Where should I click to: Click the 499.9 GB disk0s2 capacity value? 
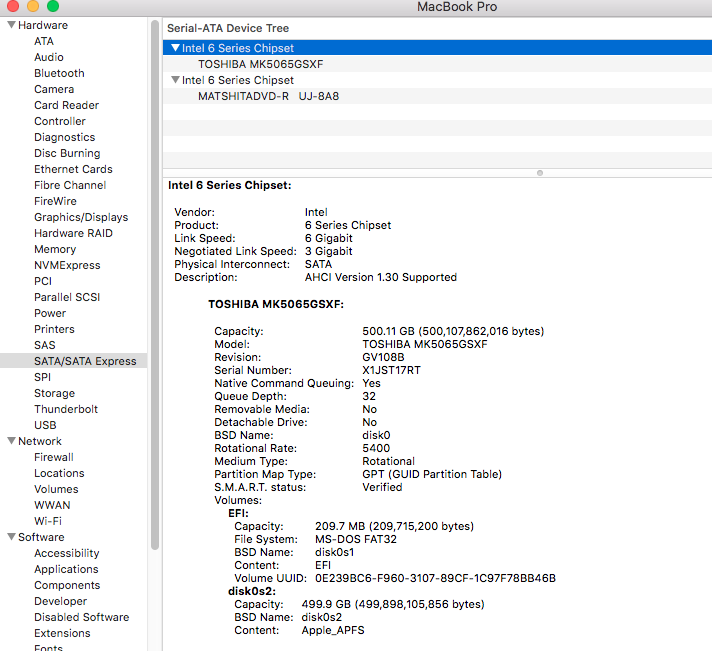click(x=393, y=604)
